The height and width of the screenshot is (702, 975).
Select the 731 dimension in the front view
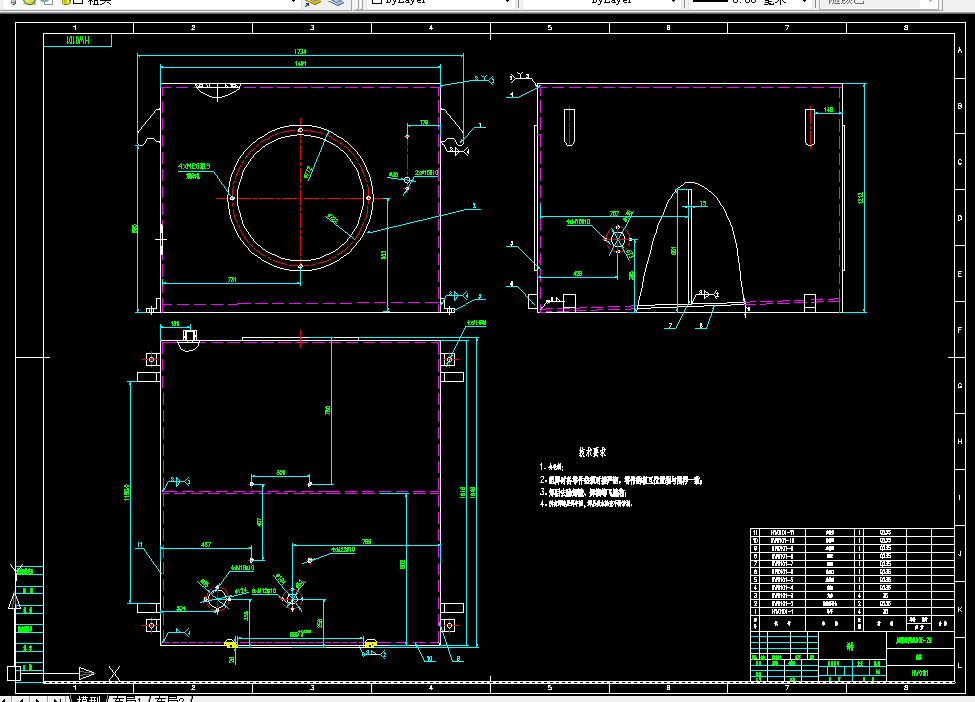pyautogui.click(x=231, y=280)
